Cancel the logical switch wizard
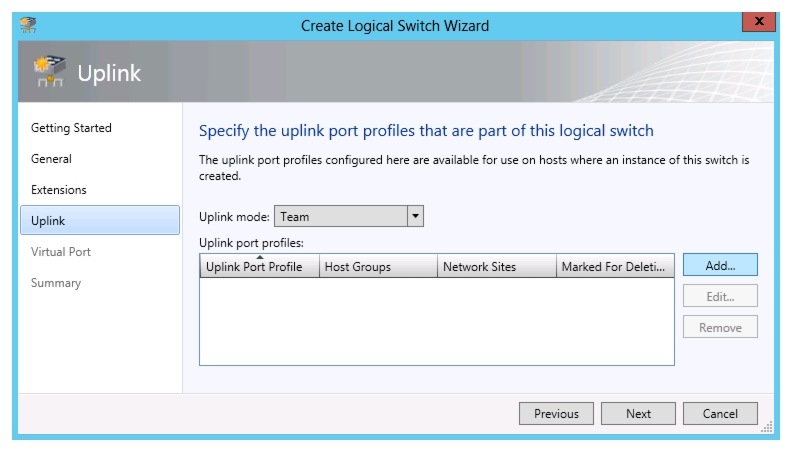 (720, 414)
